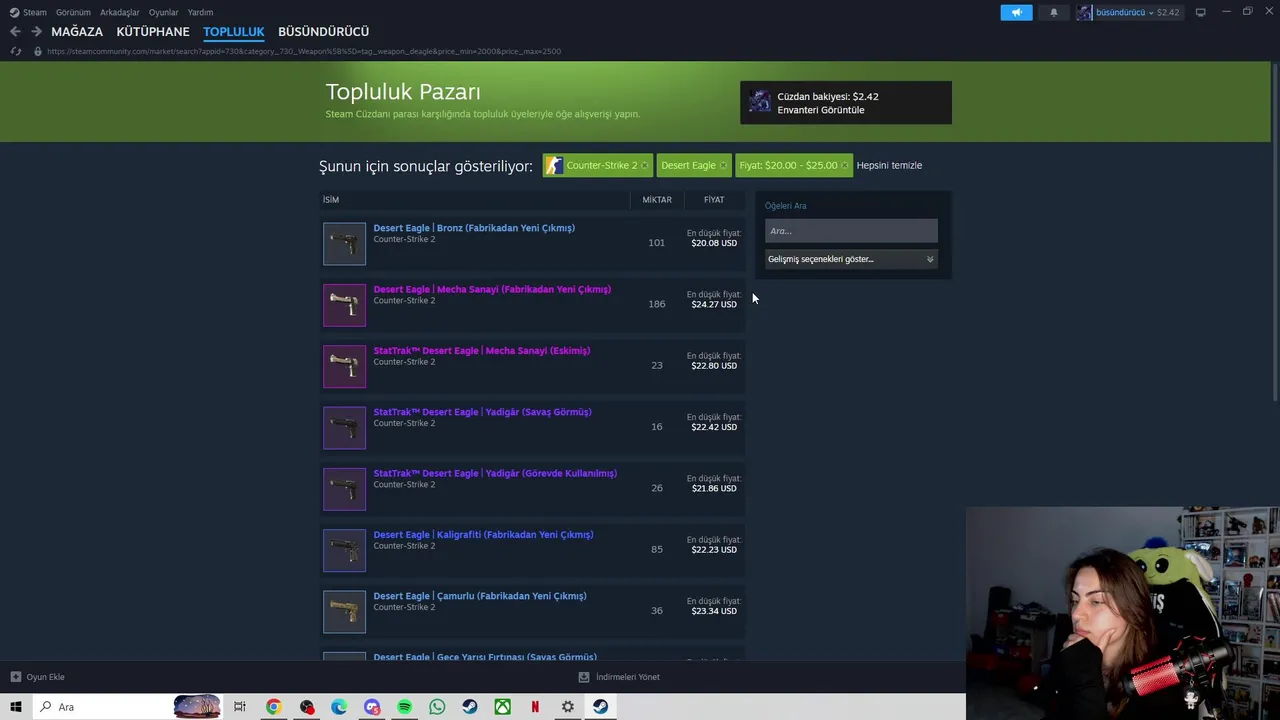Open Task View in the taskbar
Viewport: 1280px width, 720px height.
coord(239,707)
